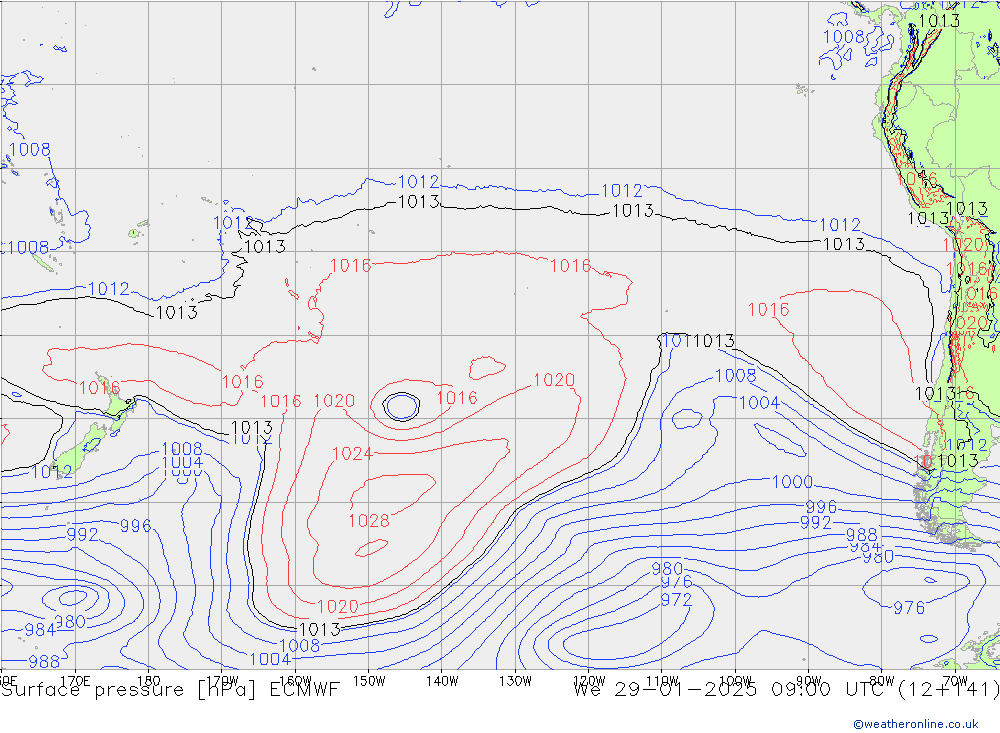Select the 130W longitude label

point(516,680)
